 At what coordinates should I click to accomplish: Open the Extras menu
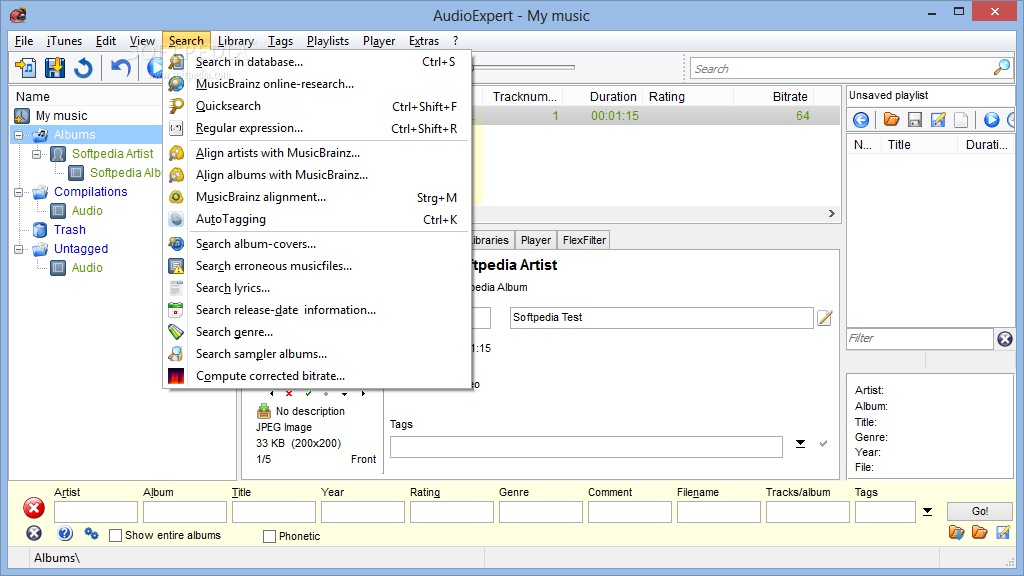[x=424, y=40]
